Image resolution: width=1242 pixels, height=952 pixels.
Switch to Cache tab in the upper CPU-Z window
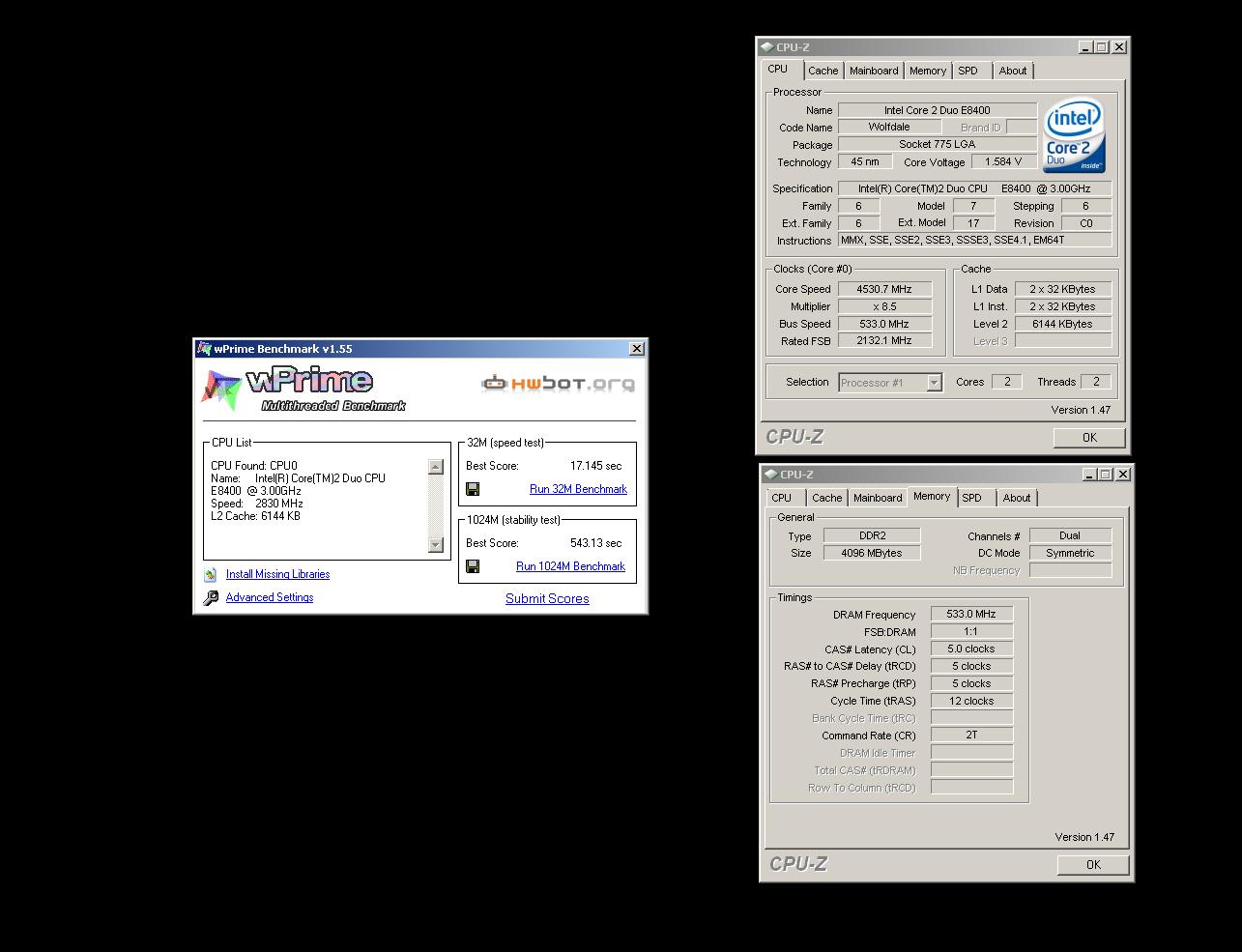(x=823, y=71)
